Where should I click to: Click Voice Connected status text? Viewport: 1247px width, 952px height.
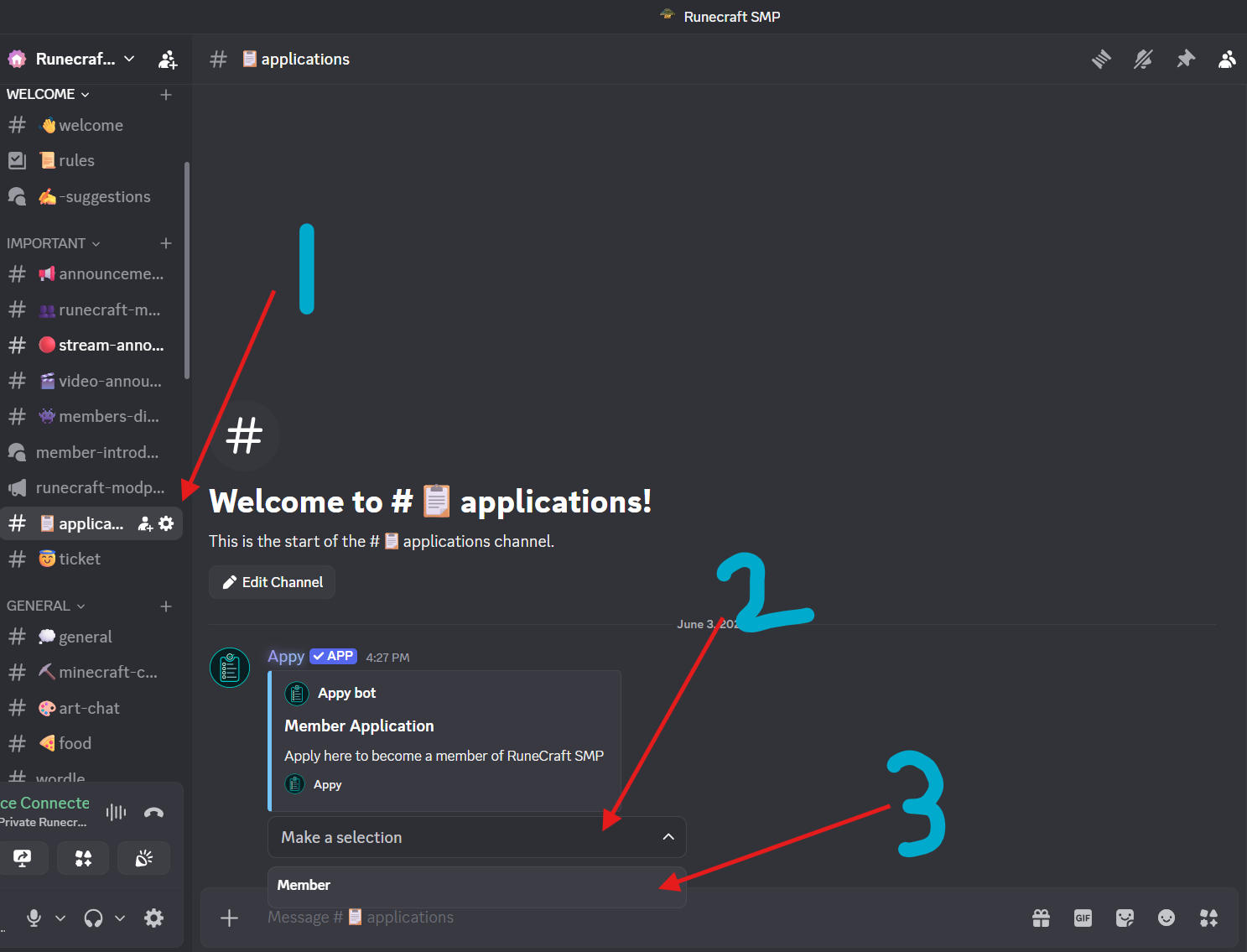click(x=44, y=803)
